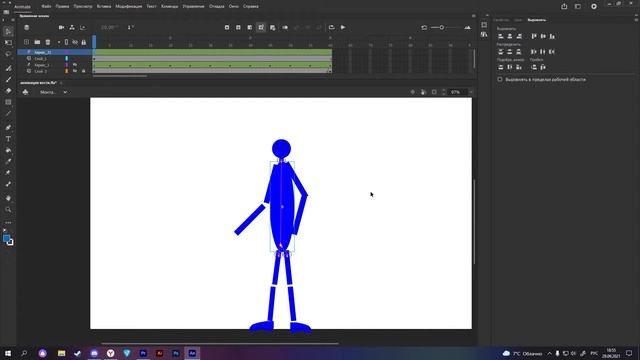The height and width of the screenshot is (360, 640).
Task: Align left edges in Align panel
Action: coord(501,36)
